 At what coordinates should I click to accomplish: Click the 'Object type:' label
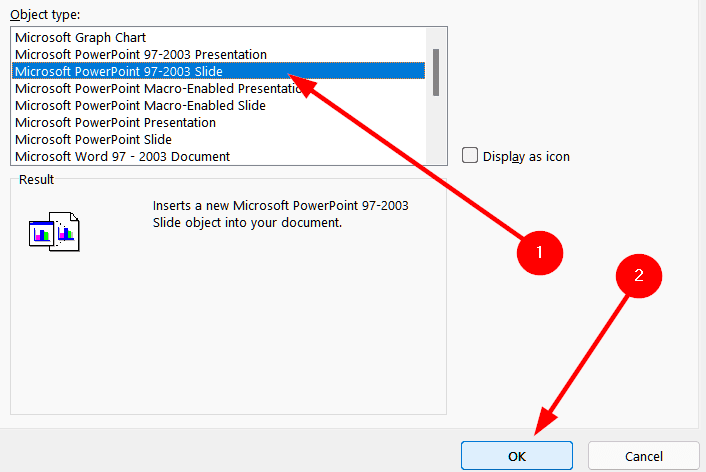tap(45, 15)
